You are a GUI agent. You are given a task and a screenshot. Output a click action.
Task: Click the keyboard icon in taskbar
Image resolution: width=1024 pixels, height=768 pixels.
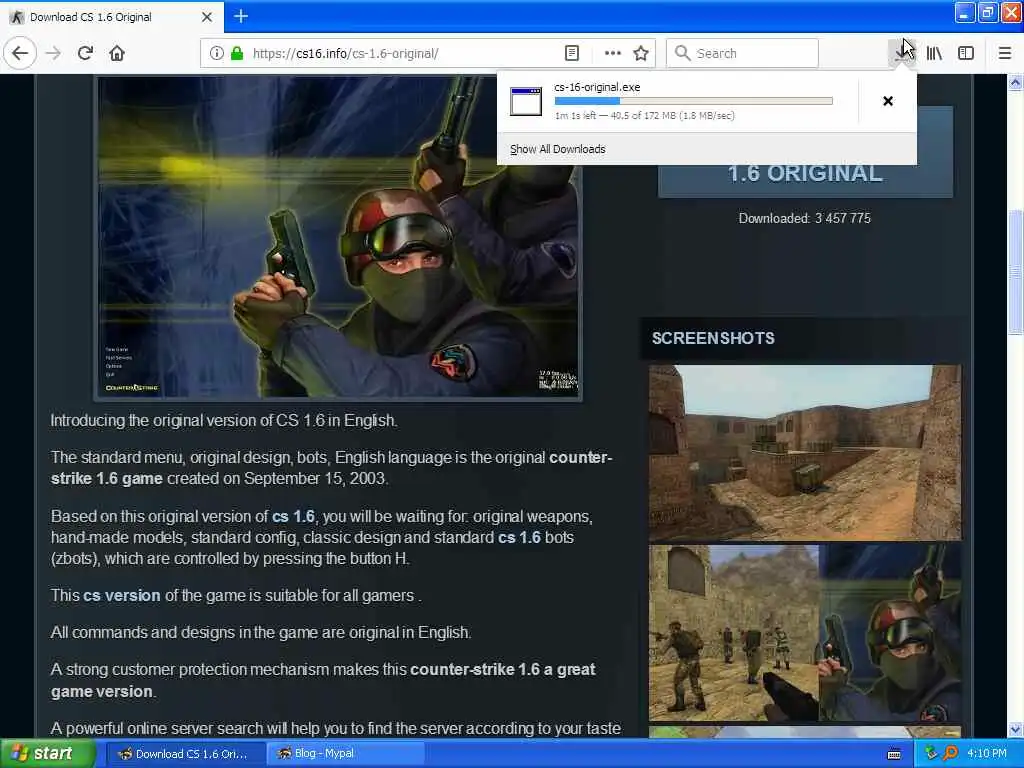pos(894,754)
